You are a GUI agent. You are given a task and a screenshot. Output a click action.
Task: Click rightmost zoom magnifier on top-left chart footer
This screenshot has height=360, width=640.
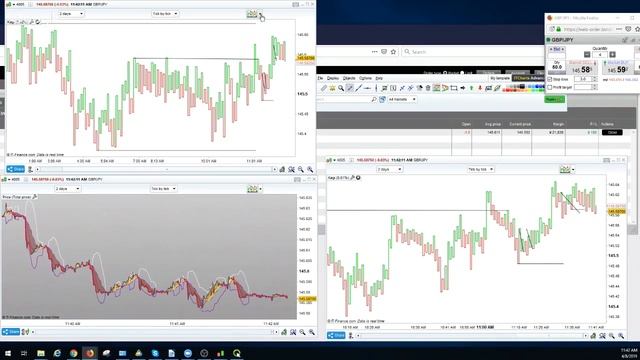[x=310, y=169]
